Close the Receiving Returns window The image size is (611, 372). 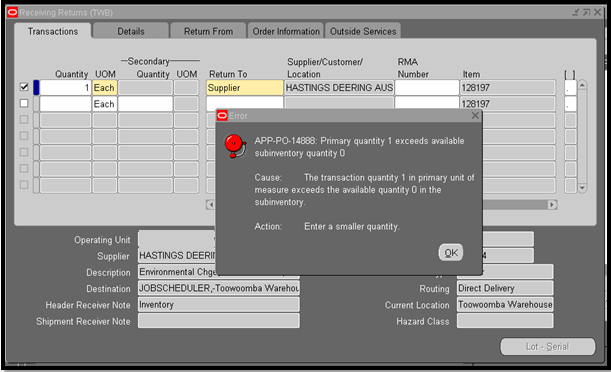click(x=597, y=12)
